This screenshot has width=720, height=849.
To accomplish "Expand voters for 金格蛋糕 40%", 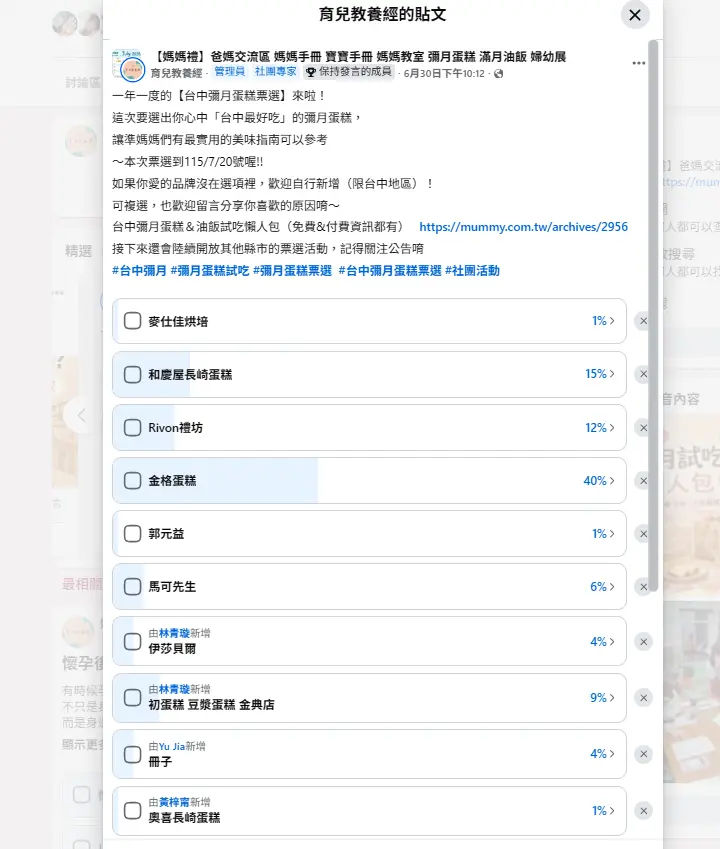I will [599, 481].
